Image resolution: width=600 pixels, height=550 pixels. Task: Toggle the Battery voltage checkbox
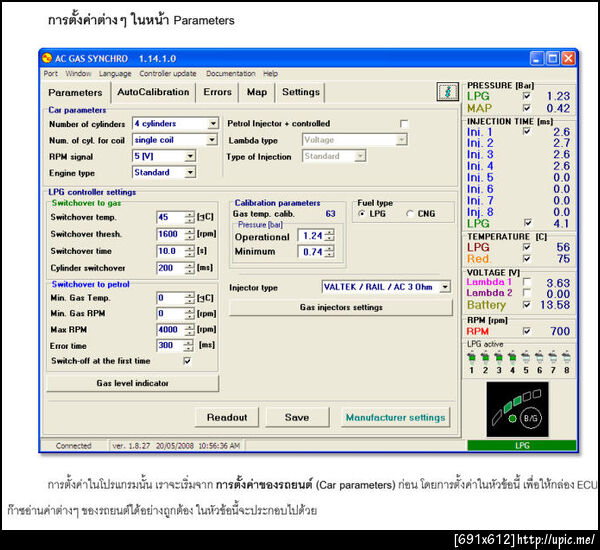tap(527, 305)
